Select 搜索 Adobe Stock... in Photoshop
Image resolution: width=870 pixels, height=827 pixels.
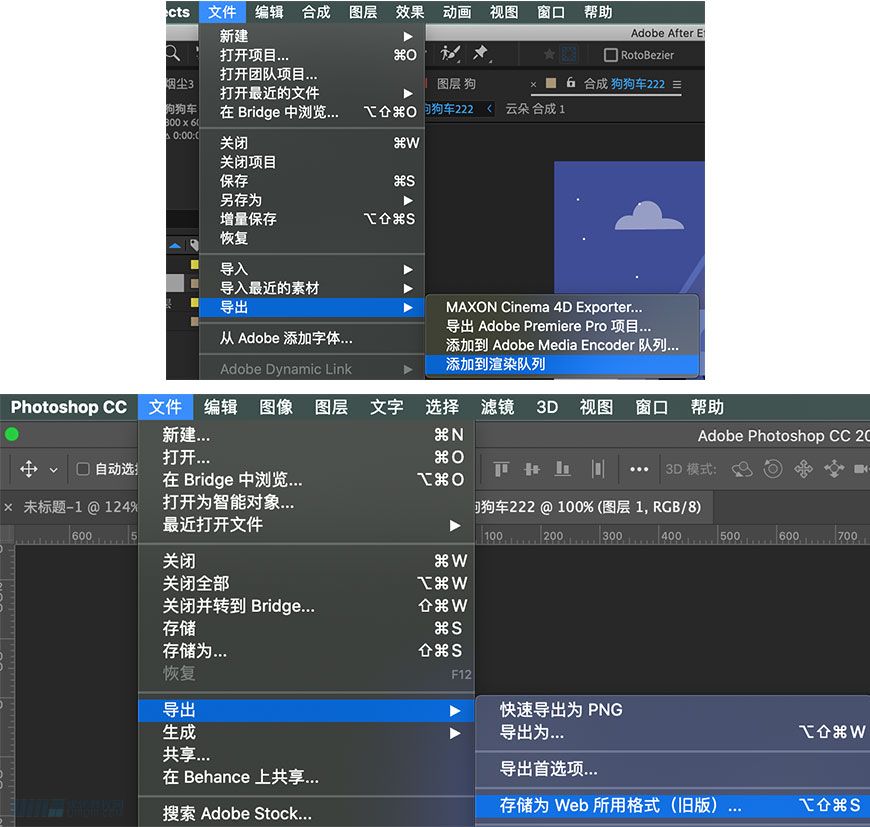pyautogui.click(x=306, y=814)
